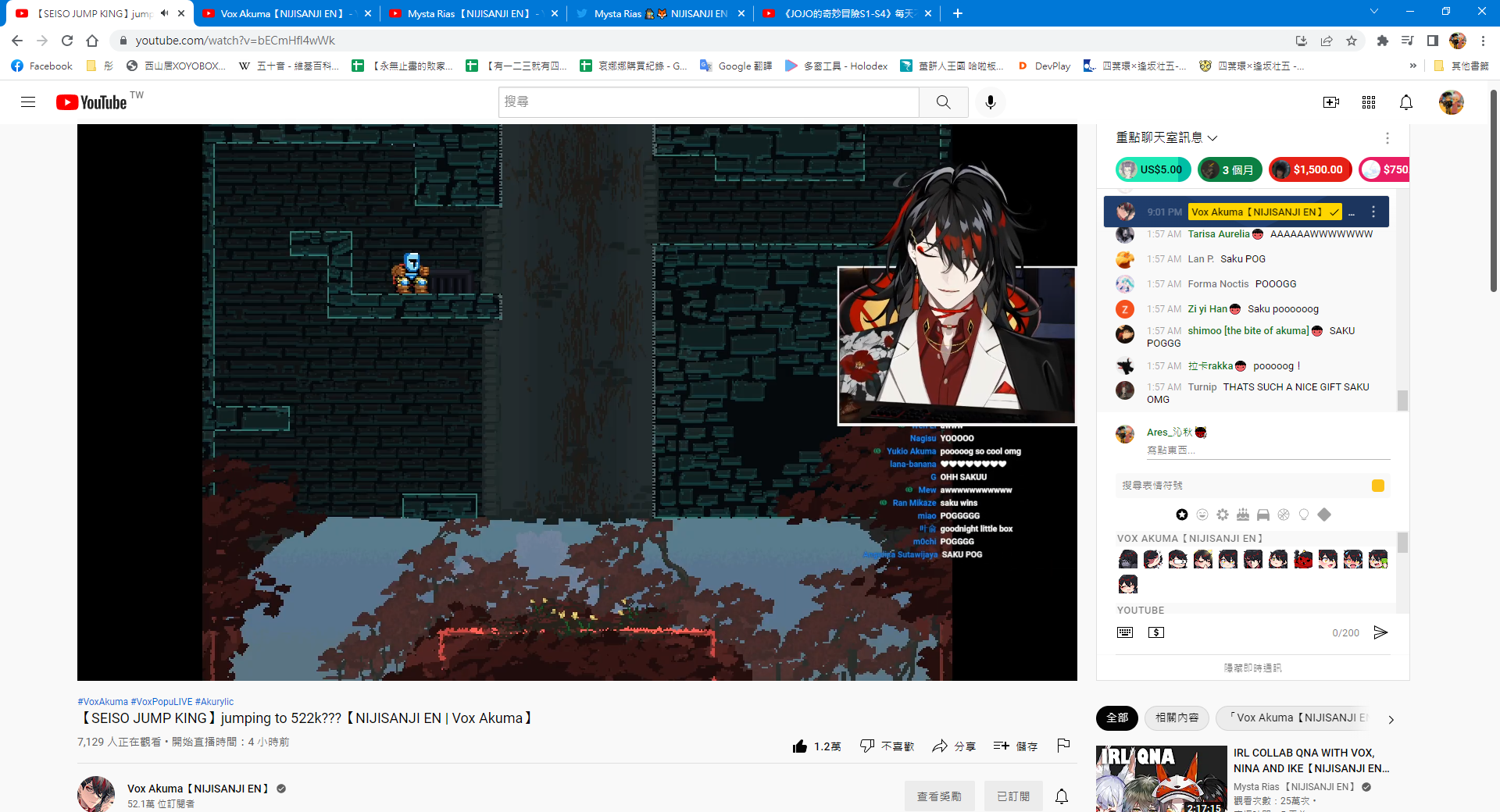1500x812 pixels.
Task: Open the Chrome three-dot menu
Action: point(1483,41)
